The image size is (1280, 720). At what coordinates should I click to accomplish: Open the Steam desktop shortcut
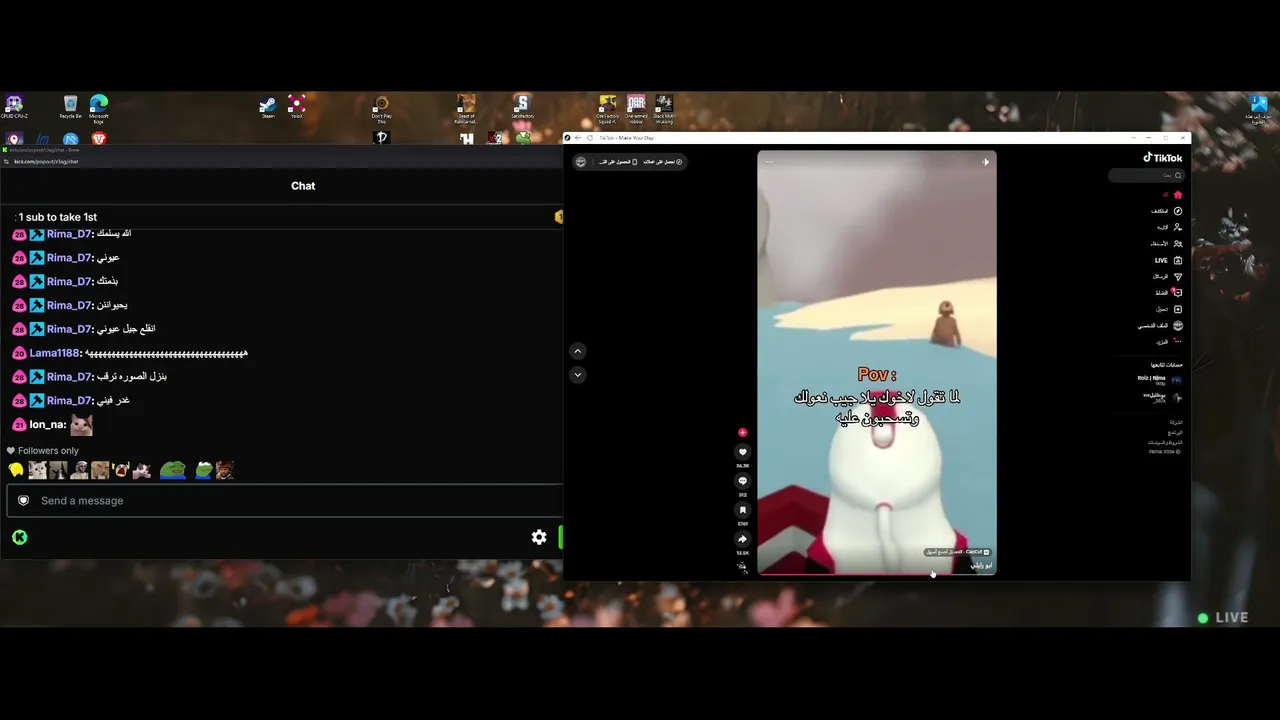[x=267, y=107]
